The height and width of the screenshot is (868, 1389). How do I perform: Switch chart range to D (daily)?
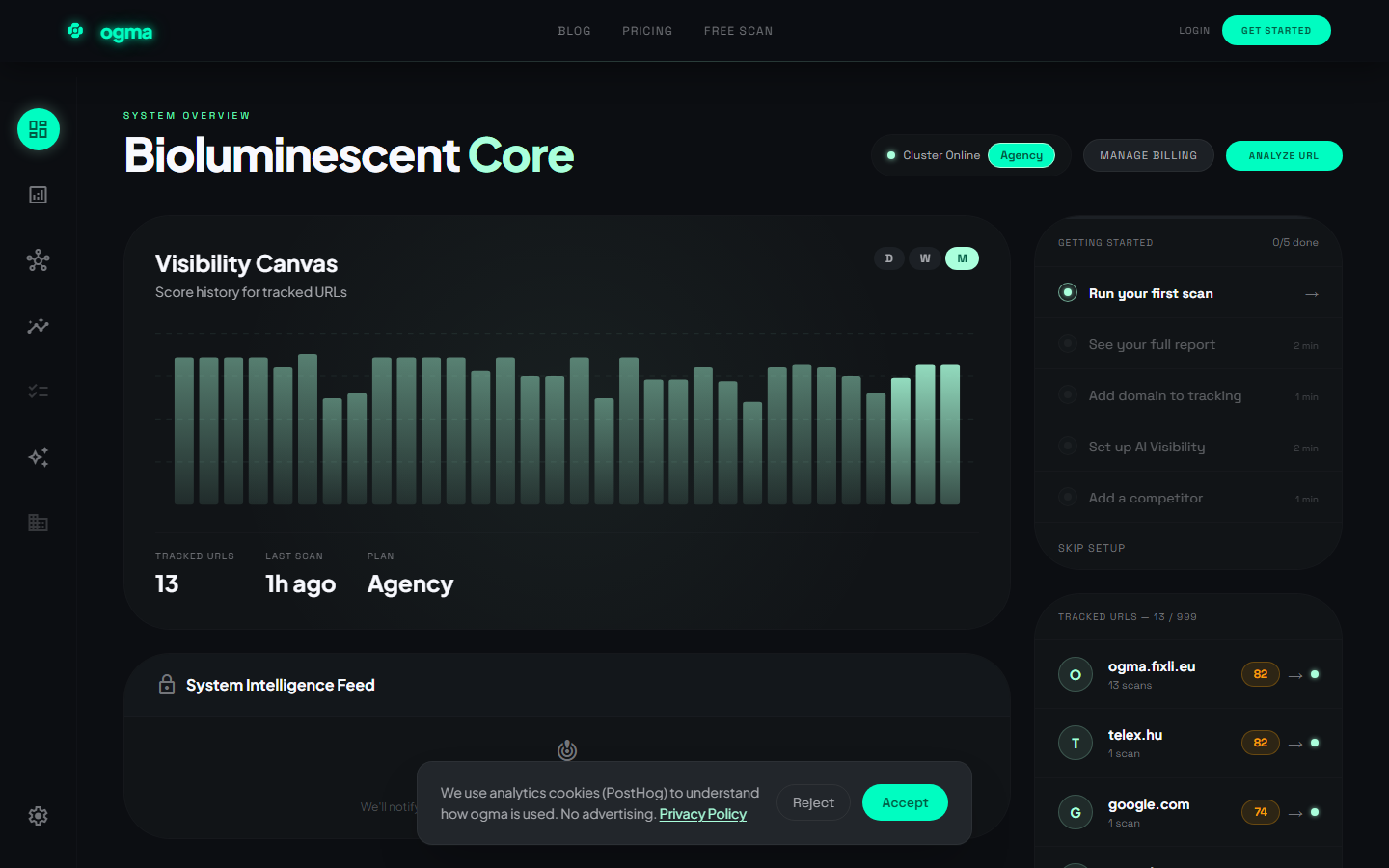click(x=889, y=258)
